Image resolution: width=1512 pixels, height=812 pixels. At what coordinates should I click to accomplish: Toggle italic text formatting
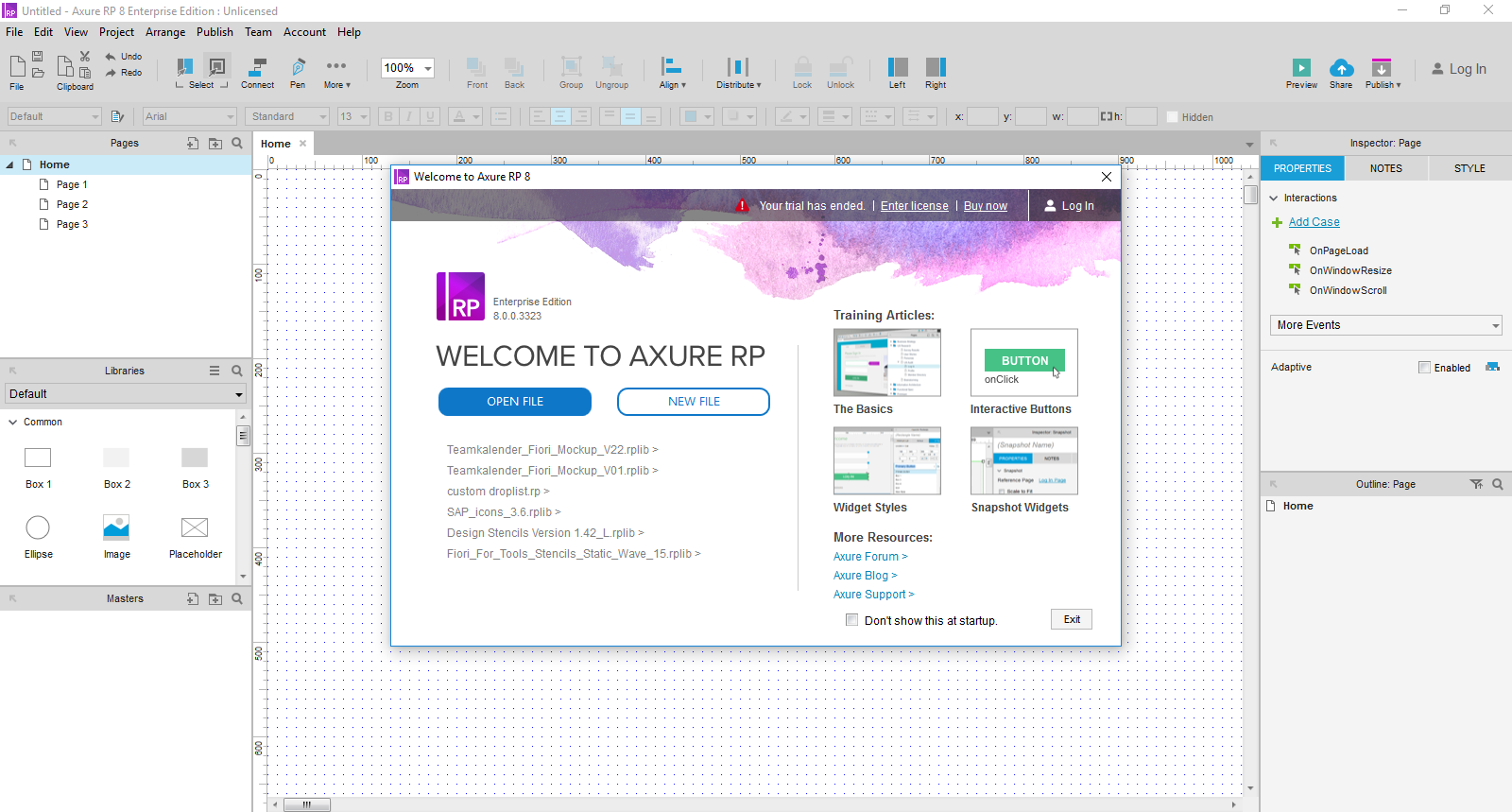(x=409, y=116)
